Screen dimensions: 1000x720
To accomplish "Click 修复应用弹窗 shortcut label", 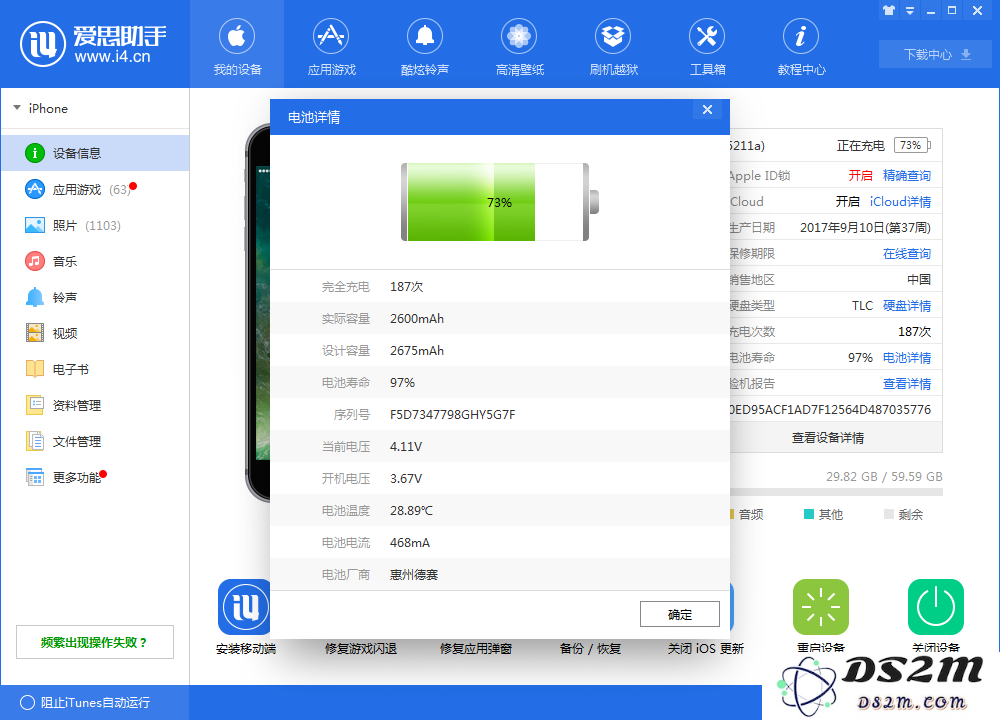I will coord(476,649).
